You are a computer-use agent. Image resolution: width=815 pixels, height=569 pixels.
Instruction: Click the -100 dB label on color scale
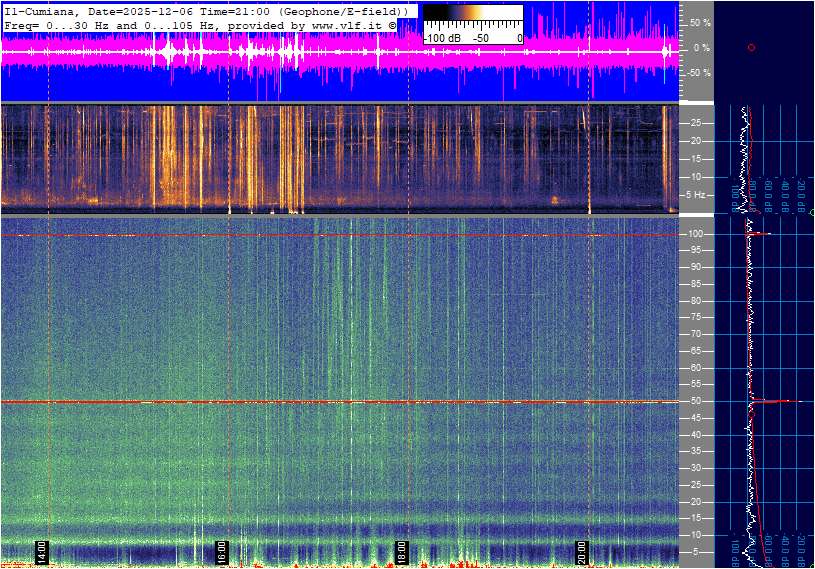[x=441, y=38]
